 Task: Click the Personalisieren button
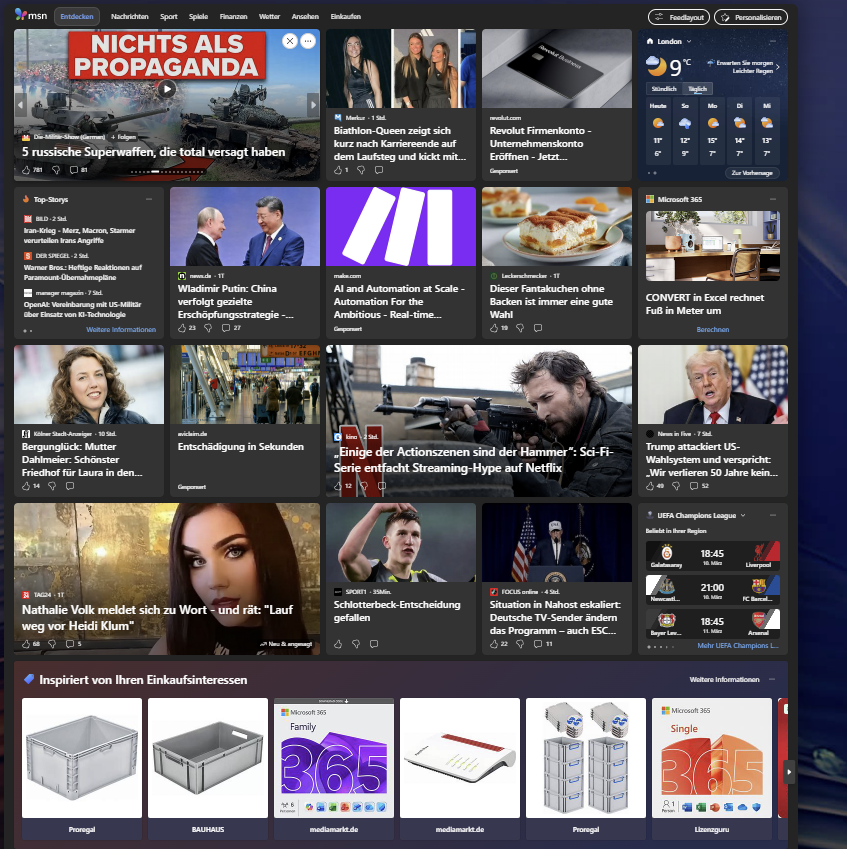[751, 17]
